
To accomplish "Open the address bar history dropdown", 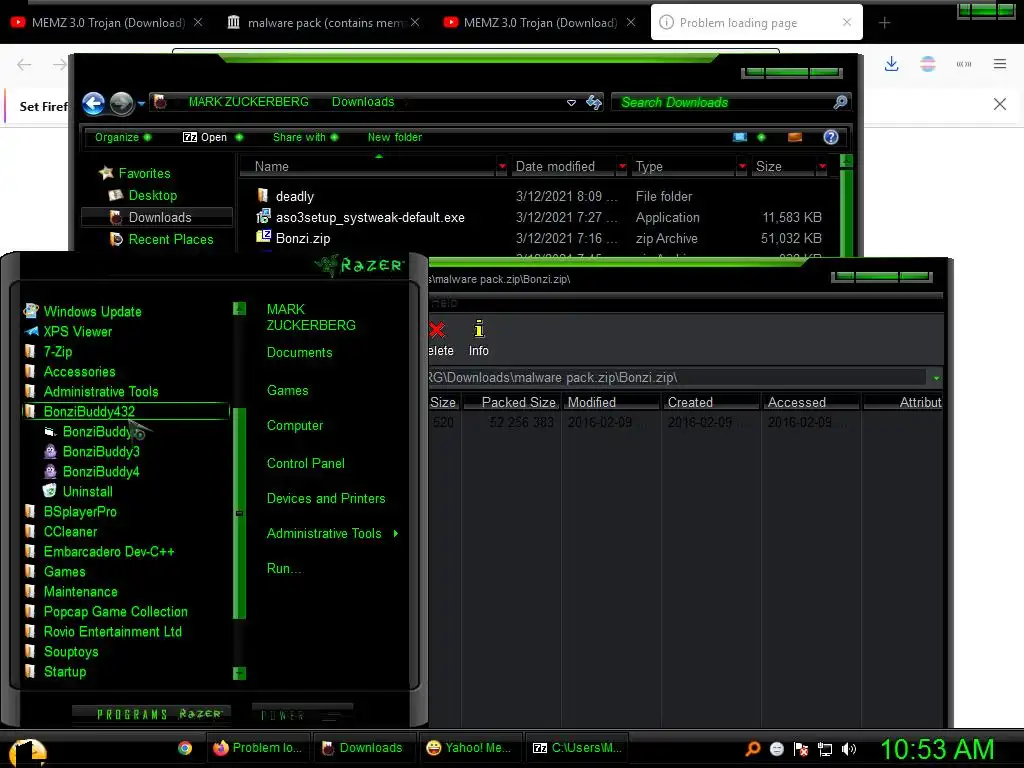I will click(571, 103).
